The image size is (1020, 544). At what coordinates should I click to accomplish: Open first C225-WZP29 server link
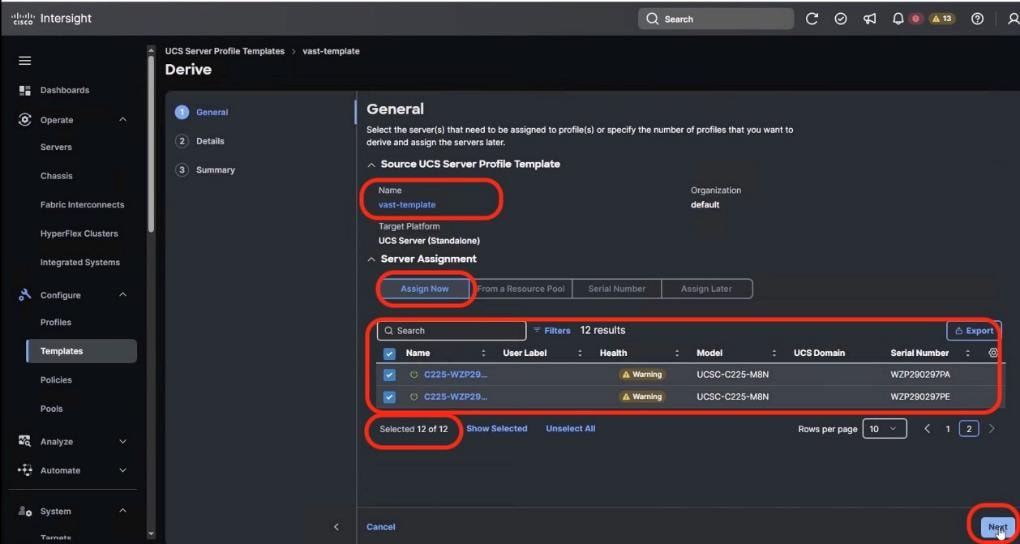point(455,375)
